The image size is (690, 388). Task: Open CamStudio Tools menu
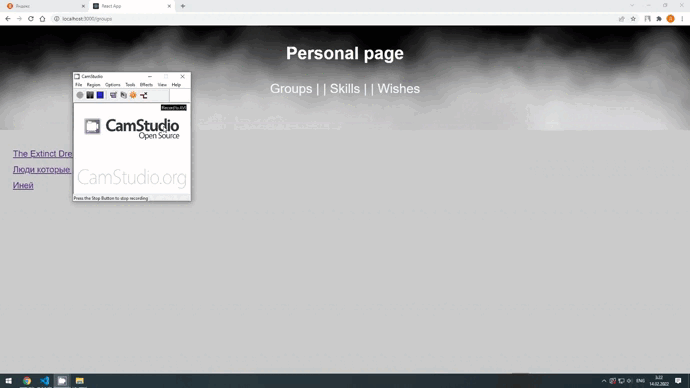tap(130, 84)
